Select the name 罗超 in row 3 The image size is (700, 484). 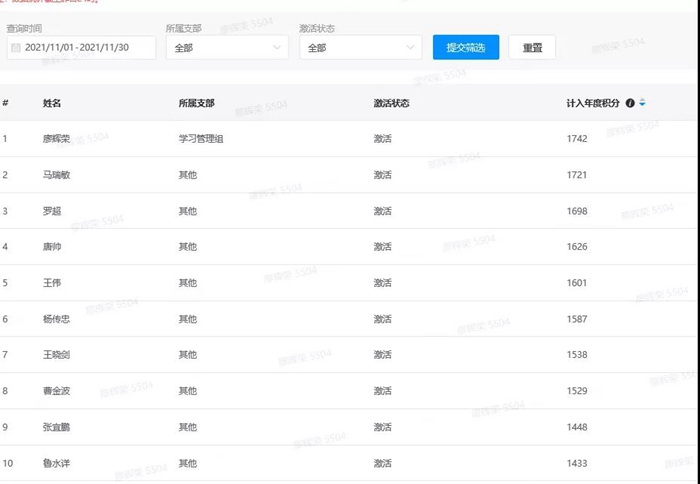point(52,211)
